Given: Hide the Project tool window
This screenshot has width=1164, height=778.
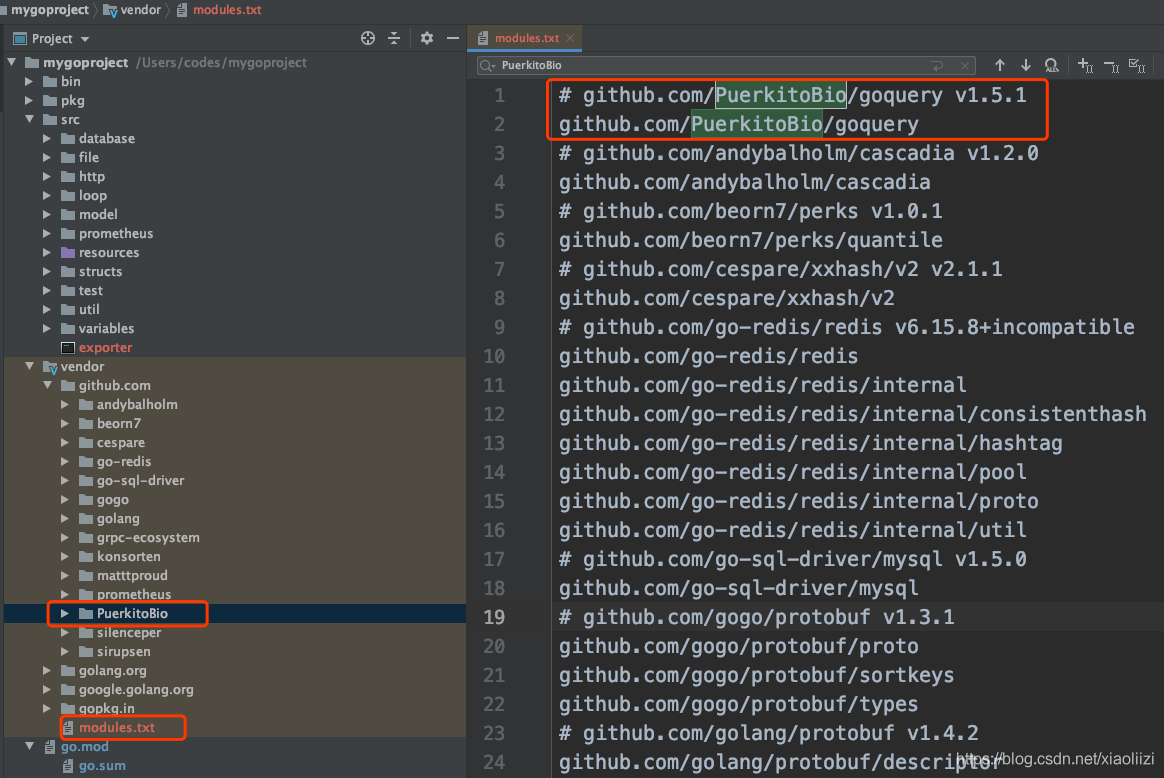Looking at the screenshot, I should tap(452, 38).
